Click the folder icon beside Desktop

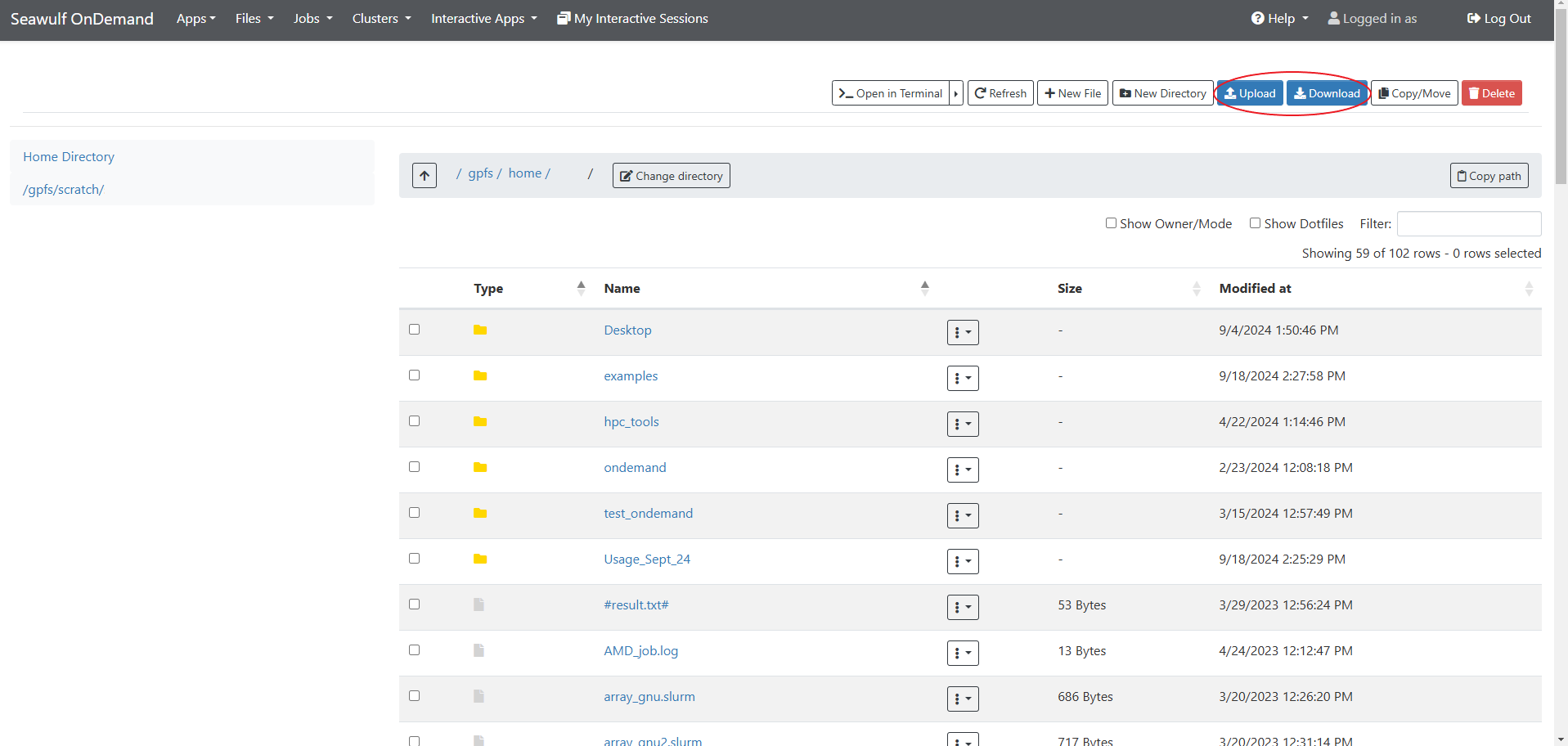(x=480, y=330)
